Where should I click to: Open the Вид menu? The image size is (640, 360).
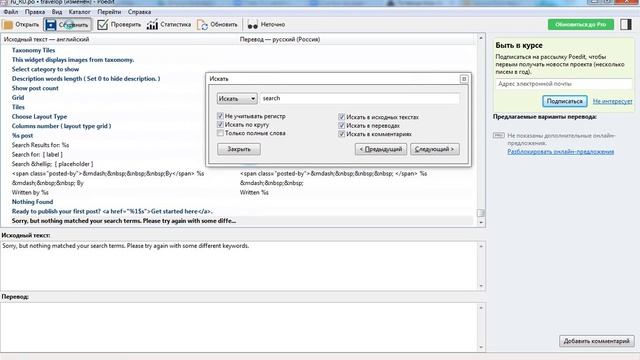pyautogui.click(x=57, y=12)
